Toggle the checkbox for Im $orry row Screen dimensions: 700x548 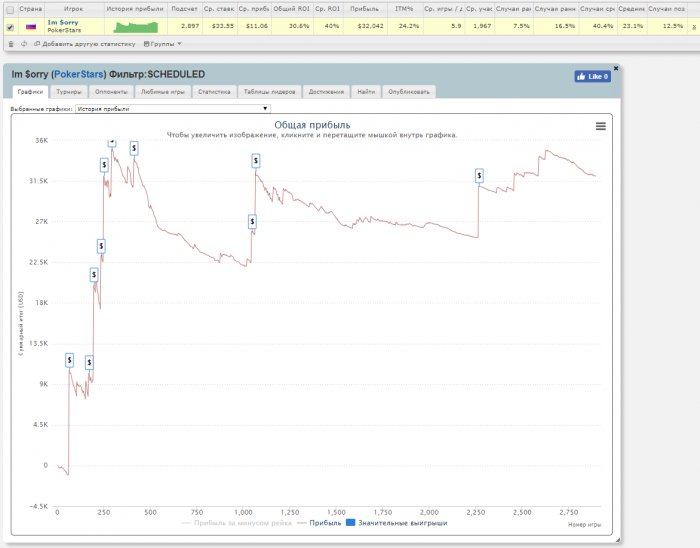[x=10, y=27]
